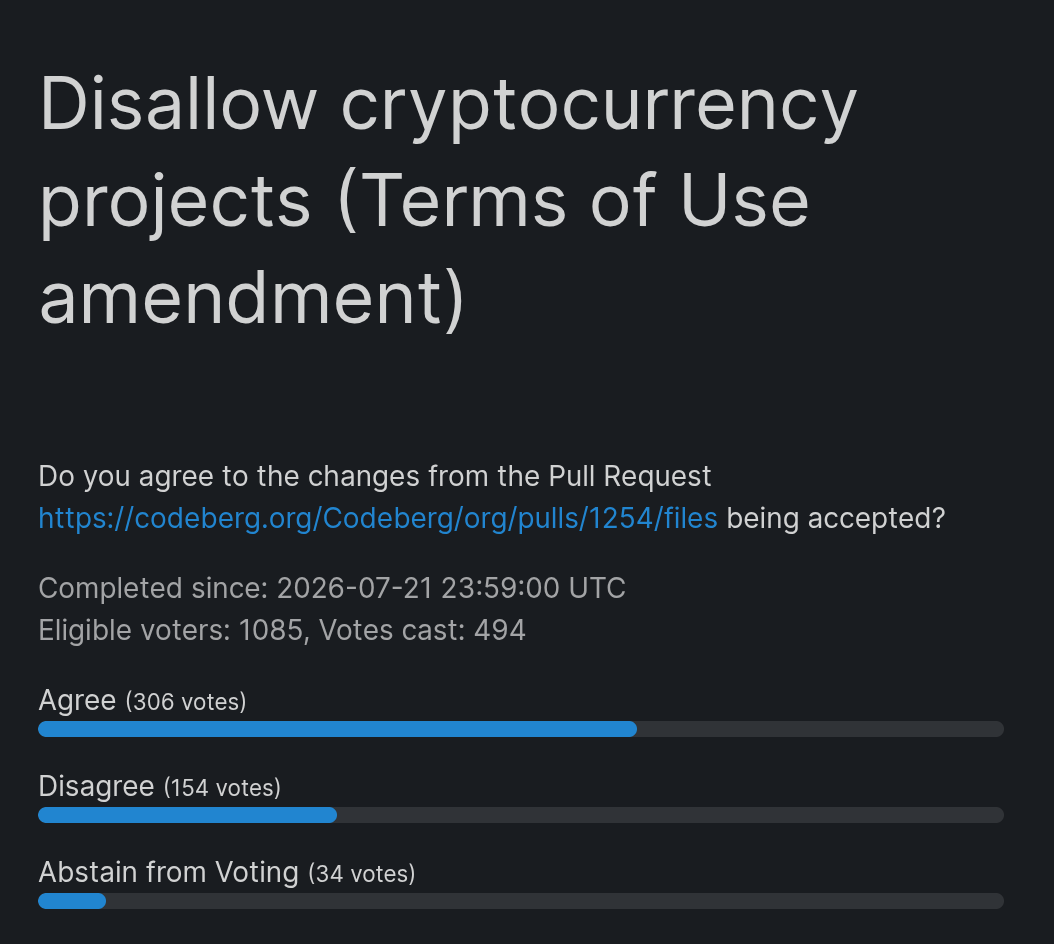1054x944 pixels.
Task: Select the 'Agree' option label
Action: tap(77, 701)
